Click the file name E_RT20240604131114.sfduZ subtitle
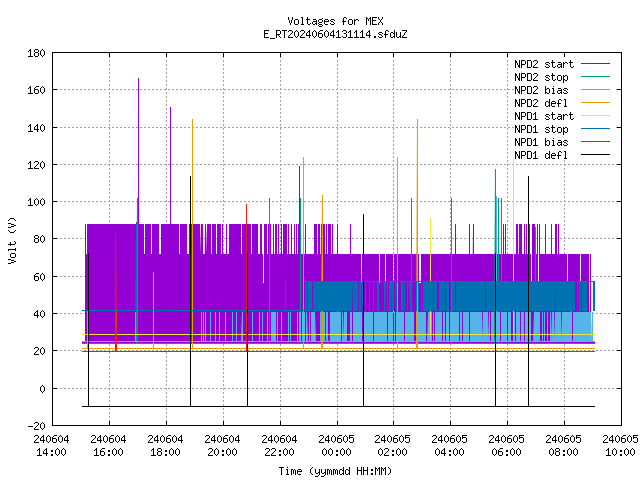 [335, 34]
